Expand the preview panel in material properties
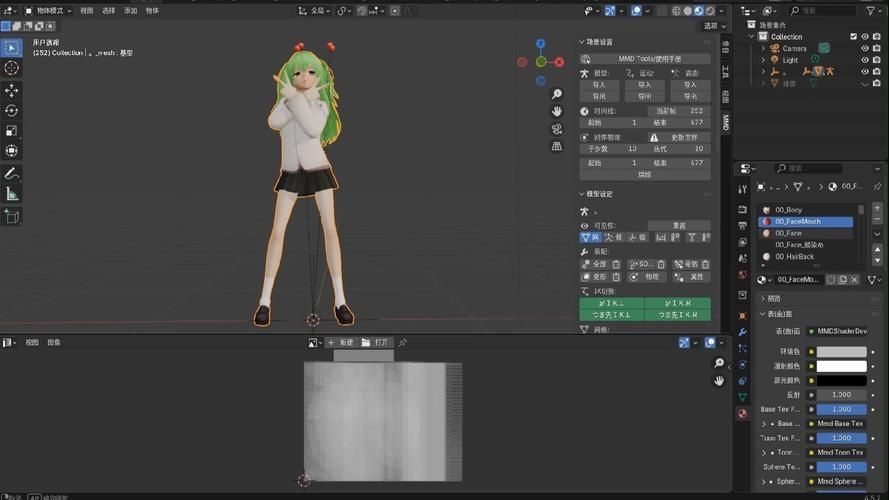889x500 pixels. point(763,299)
